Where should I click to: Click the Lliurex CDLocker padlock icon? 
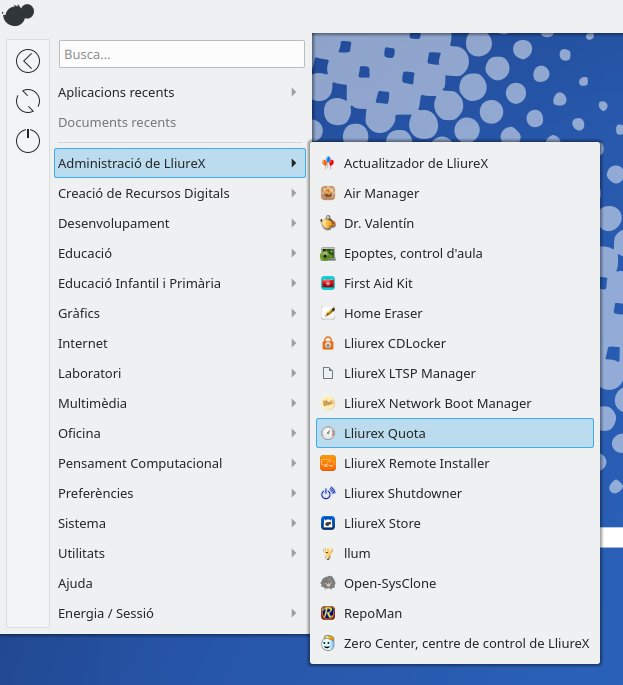point(327,343)
